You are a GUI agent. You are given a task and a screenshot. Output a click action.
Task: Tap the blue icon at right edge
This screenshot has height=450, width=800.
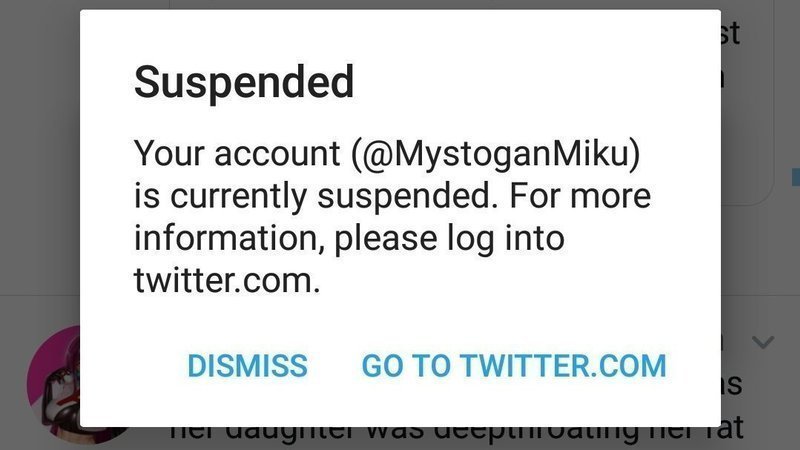pyautogui.click(x=796, y=177)
